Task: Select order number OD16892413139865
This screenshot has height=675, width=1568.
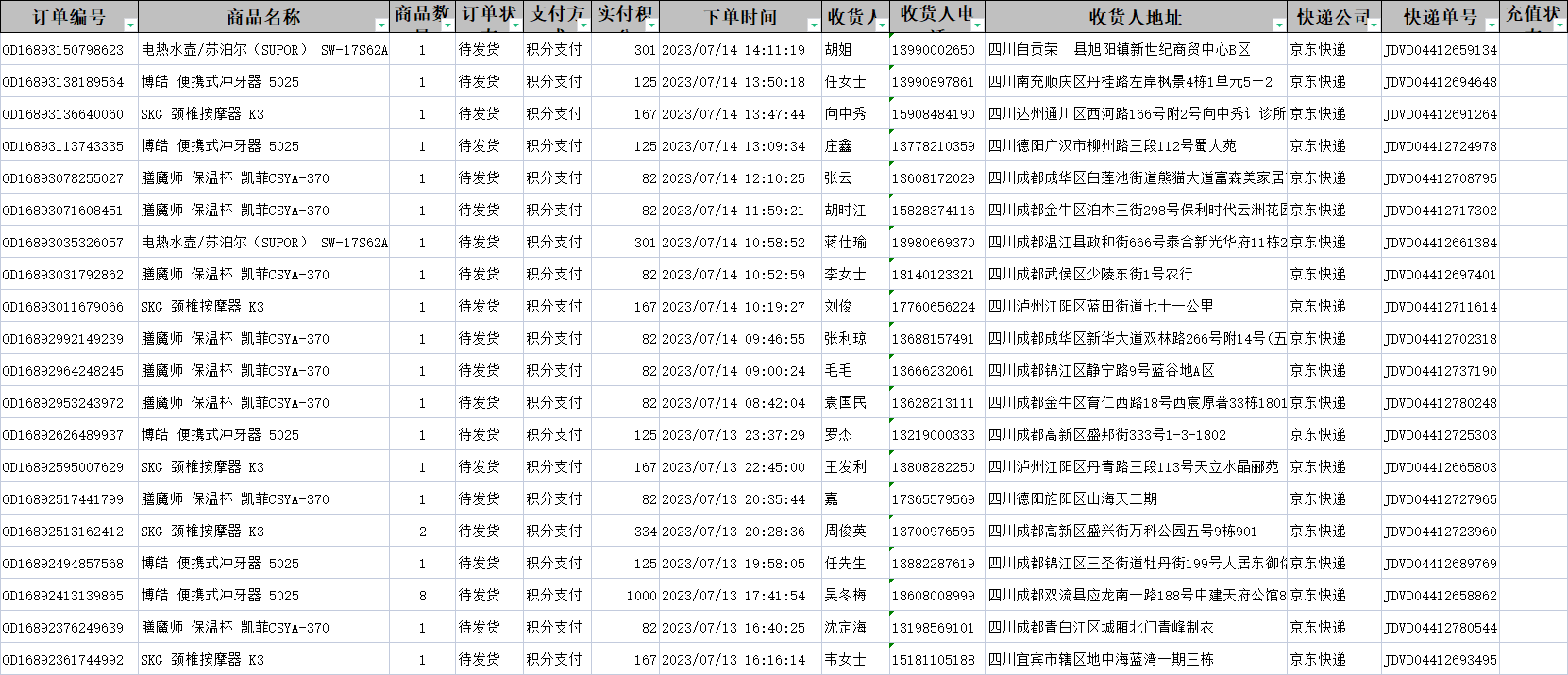Action: 63,596
